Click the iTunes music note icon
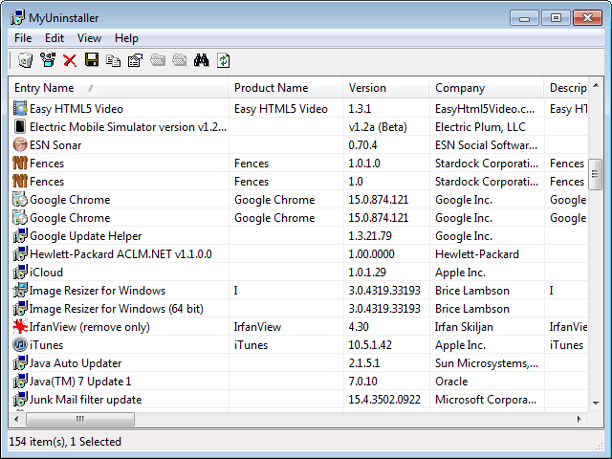This screenshot has height=459, width=612. click(x=20, y=345)
